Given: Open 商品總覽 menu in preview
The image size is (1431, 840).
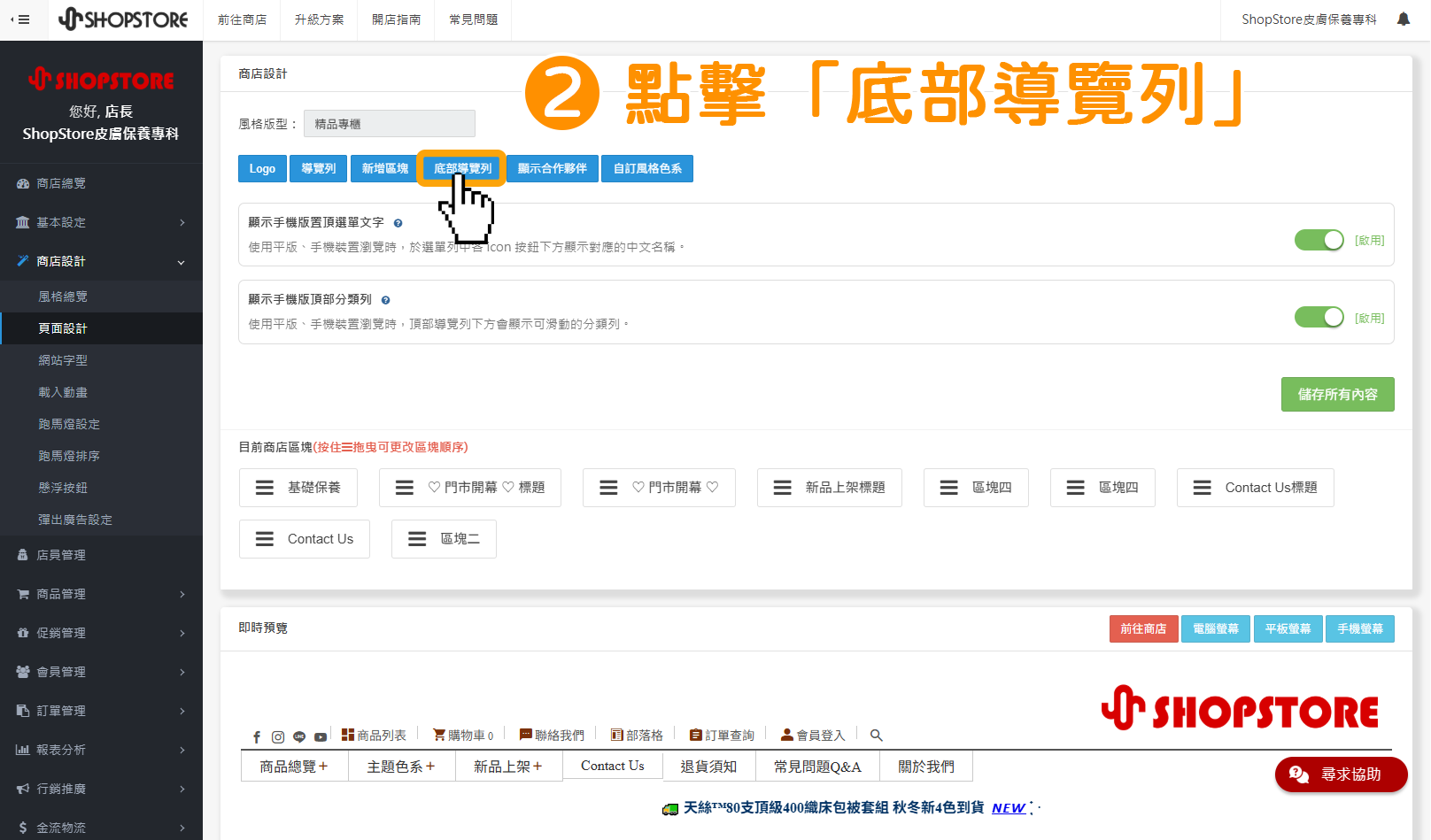Looking at the screenshot, I should pyautogui.click(x=294, y=767).
